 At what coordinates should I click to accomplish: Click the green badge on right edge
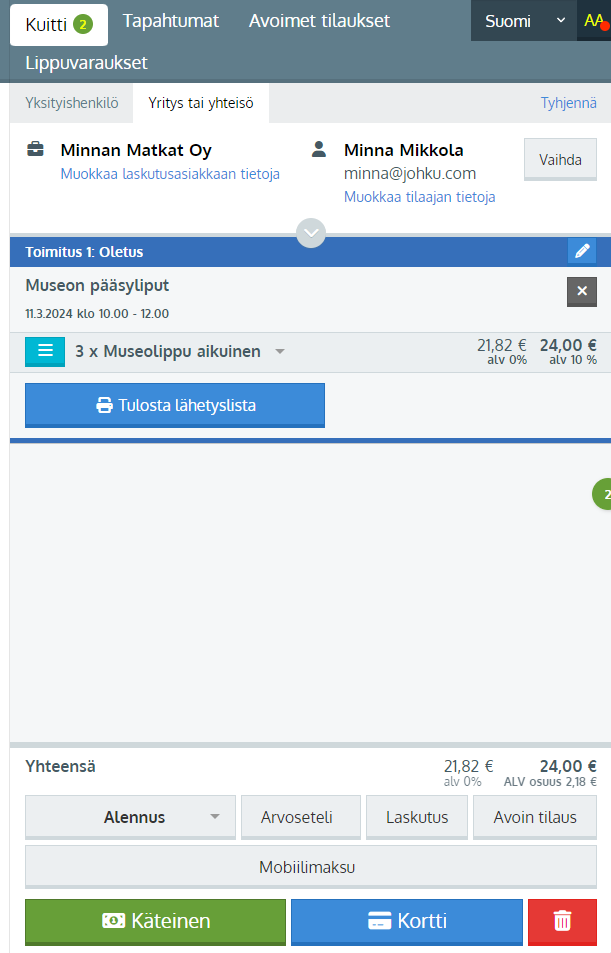point(603,493)
